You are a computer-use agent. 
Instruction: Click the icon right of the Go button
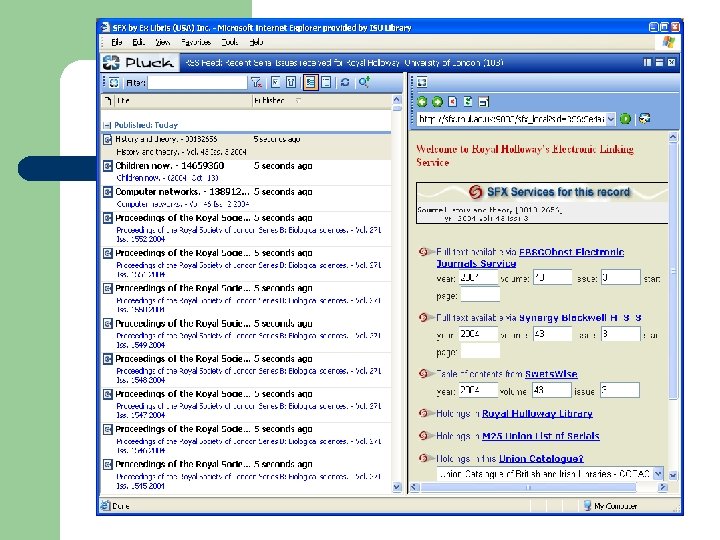coord(645,119)
